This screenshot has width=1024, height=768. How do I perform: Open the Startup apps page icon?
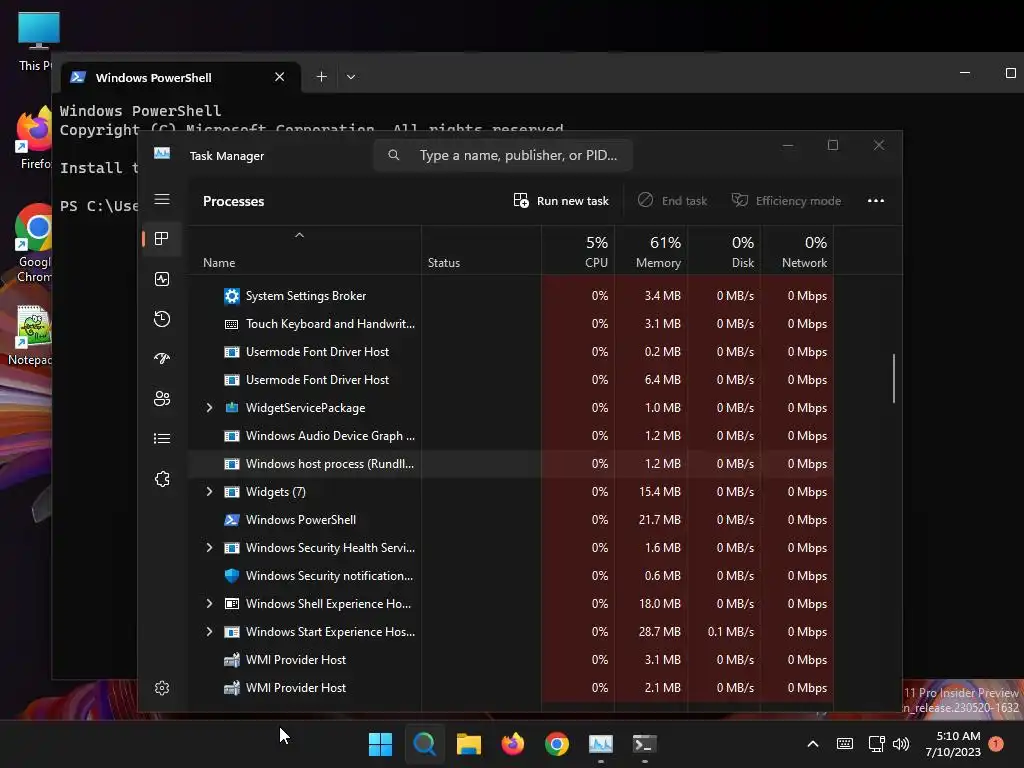pos(162,359)
